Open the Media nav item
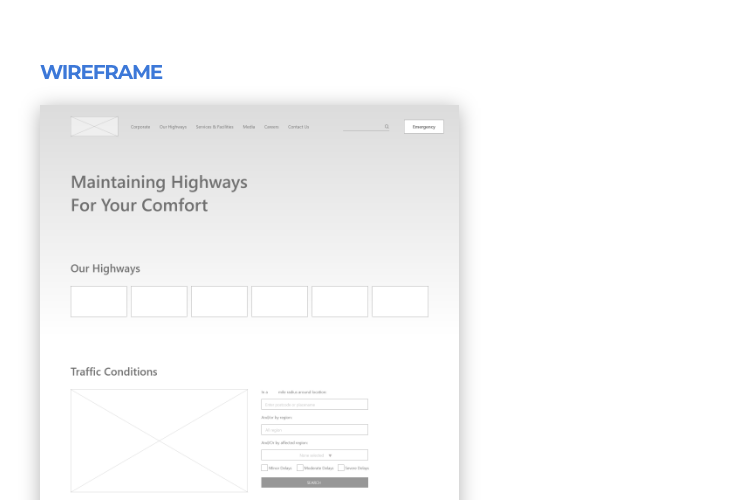750x500 pixels. coord(249,127)
